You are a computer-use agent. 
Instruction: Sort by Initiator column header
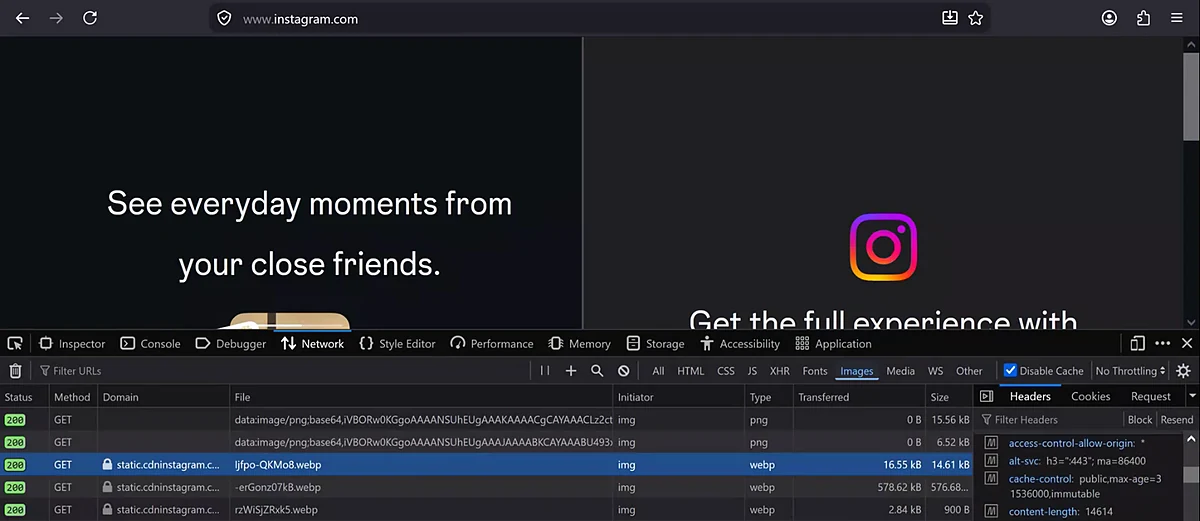pyautogui.click(x=678, y=397)
